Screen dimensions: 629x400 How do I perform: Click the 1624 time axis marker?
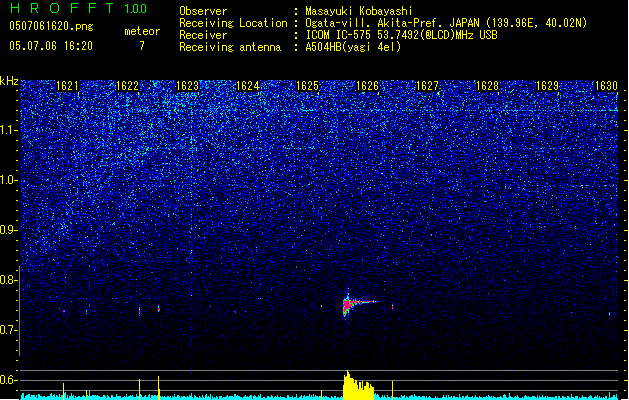[248, 86]
